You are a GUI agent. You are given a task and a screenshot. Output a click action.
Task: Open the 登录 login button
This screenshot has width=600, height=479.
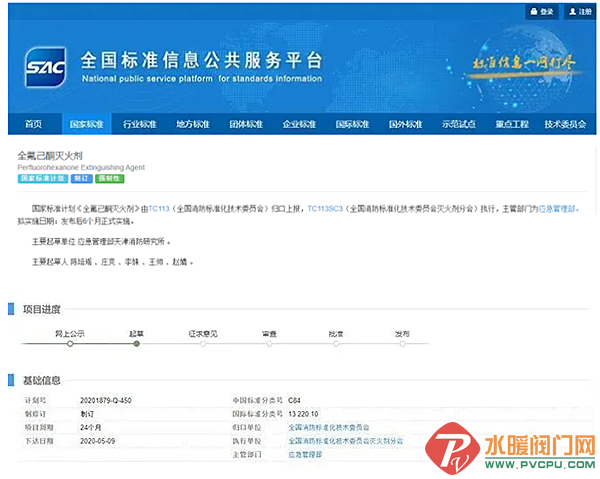pos(542,11)
